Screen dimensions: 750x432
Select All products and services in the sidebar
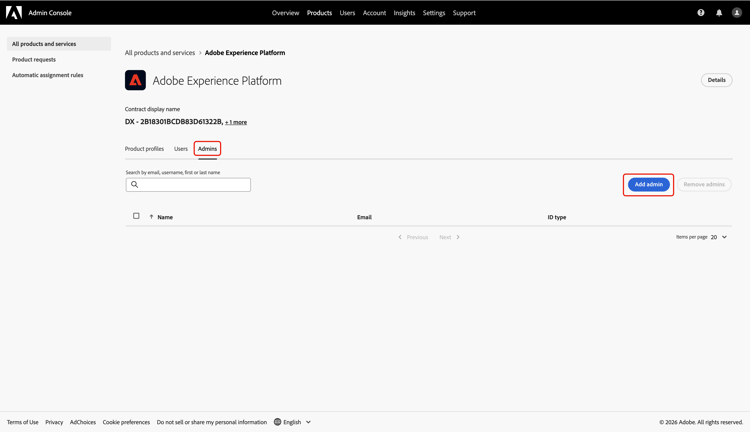pyautogui.click(x=59, y=44)
